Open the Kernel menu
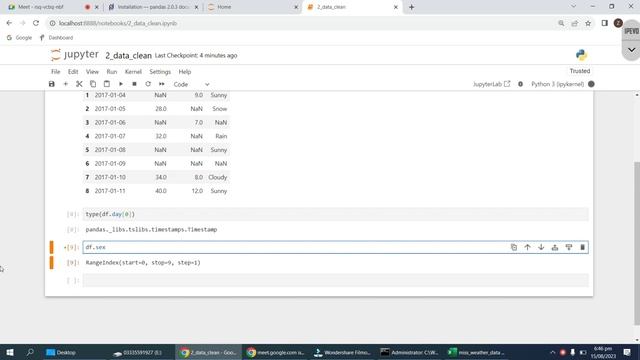 tap(133, 72)
